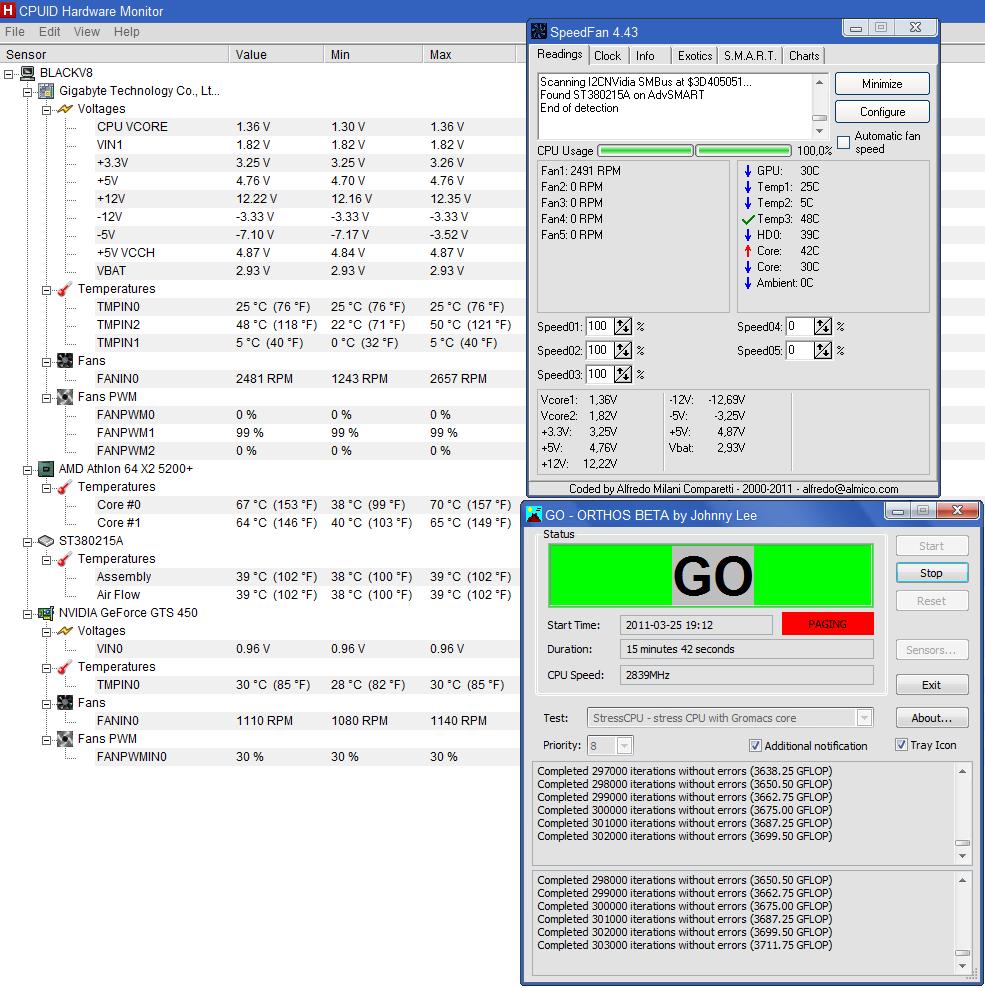Click the AMD Athlon Temperatures thermometer icon
Image resolution: width=985 pixels, height=988 pixels.
pyautogui.click(x=65, y=487)
